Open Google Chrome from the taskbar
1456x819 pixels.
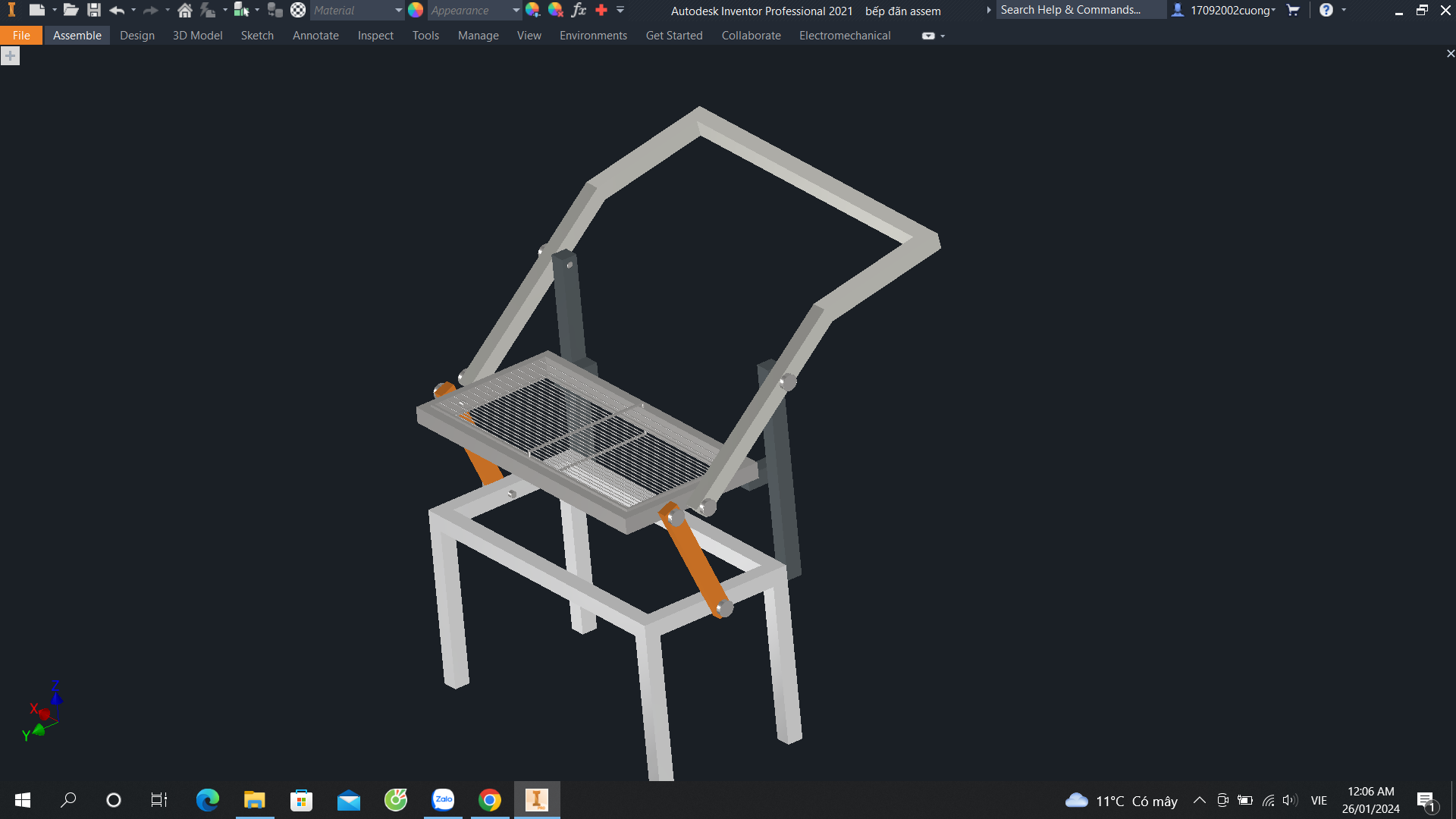490,800
